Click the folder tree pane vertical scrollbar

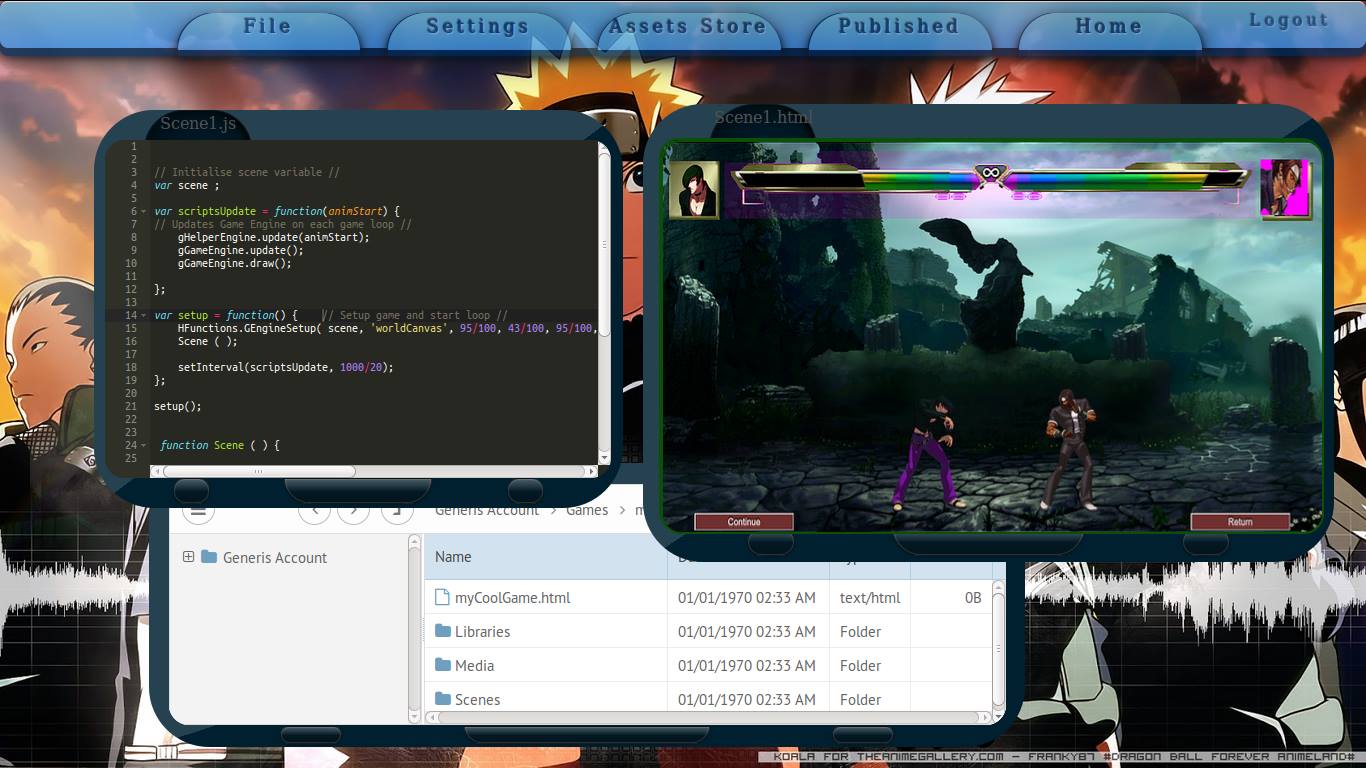[x=415, y=628]
